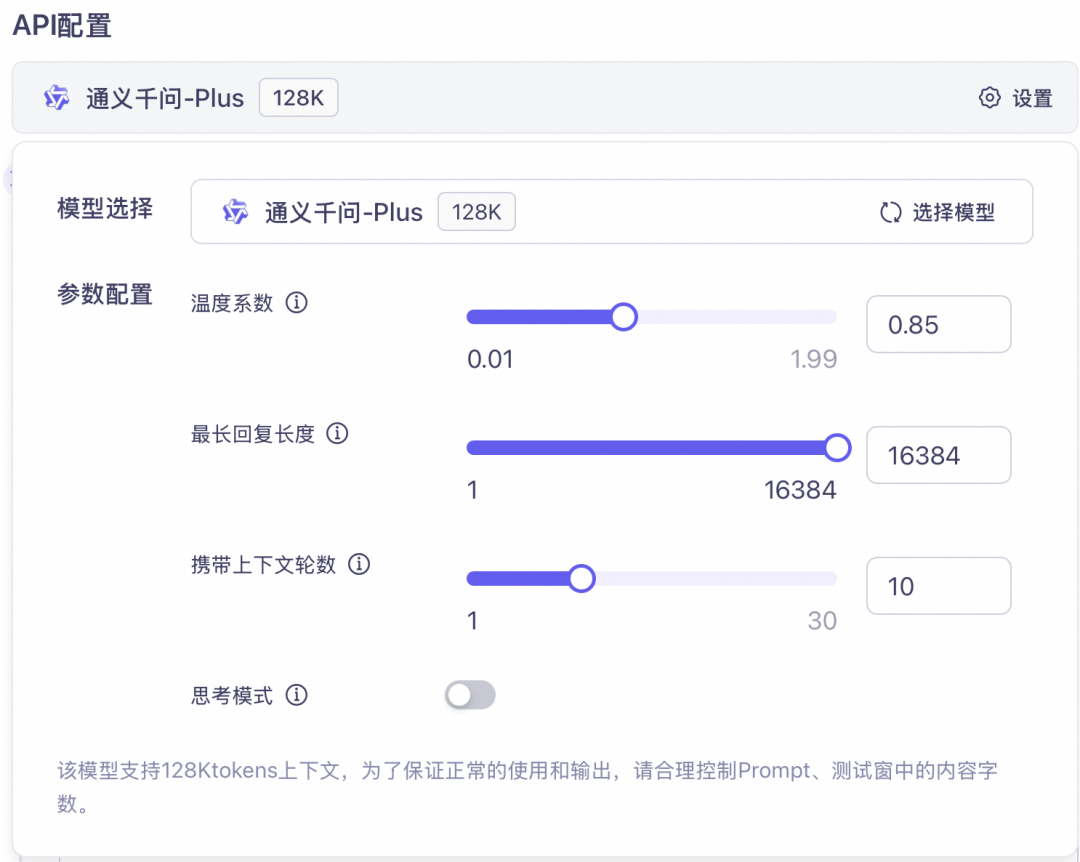The width and height of the screenshot is (1080, 862).
Task: Show info tooltip for 思考模式
Action: coord(297,695)
